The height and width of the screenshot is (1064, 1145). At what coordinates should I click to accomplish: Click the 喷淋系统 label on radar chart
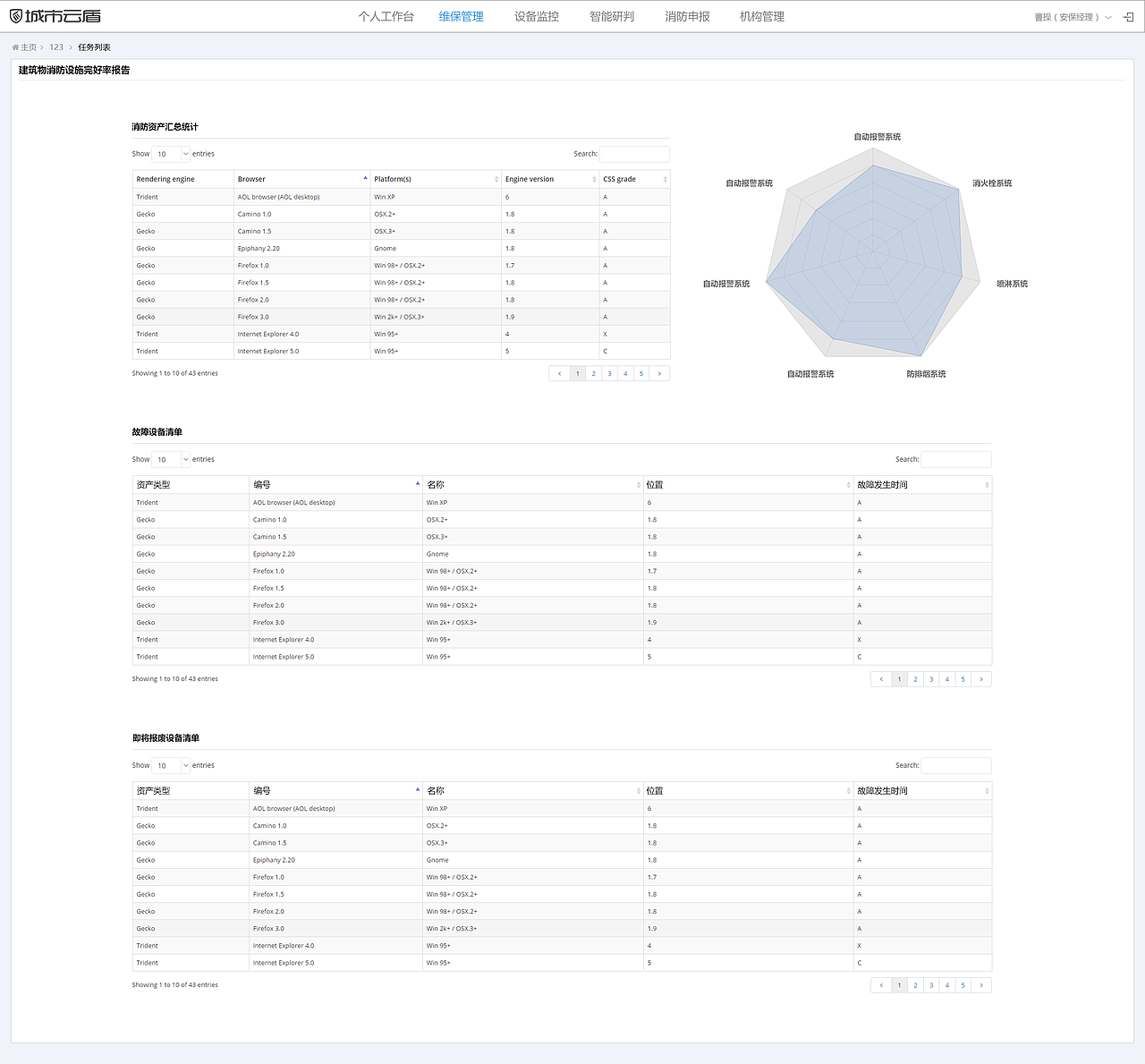pyautogui.click(x=1013, y=284)
